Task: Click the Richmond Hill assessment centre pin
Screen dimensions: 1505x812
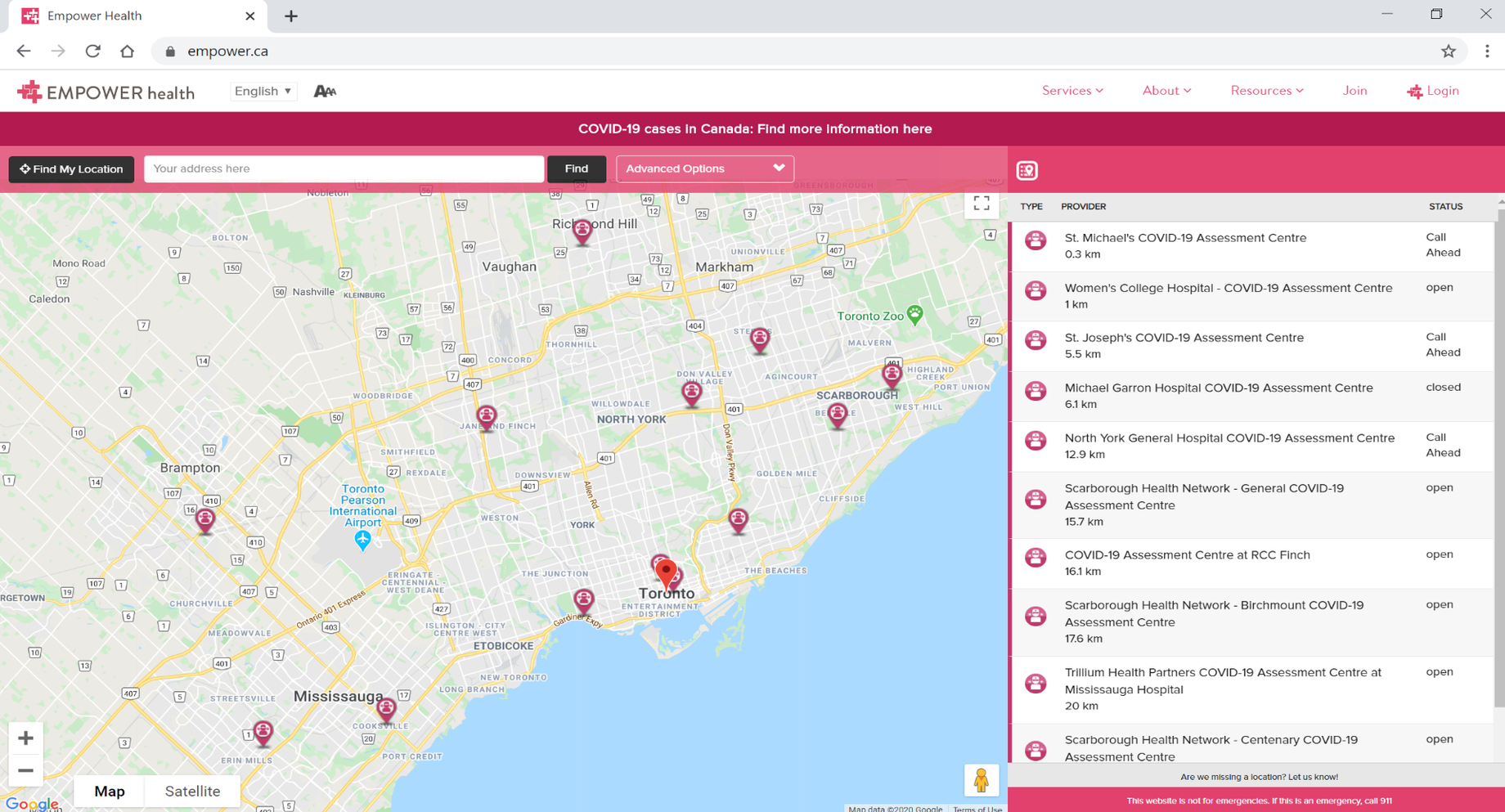Action: (582, 232)
